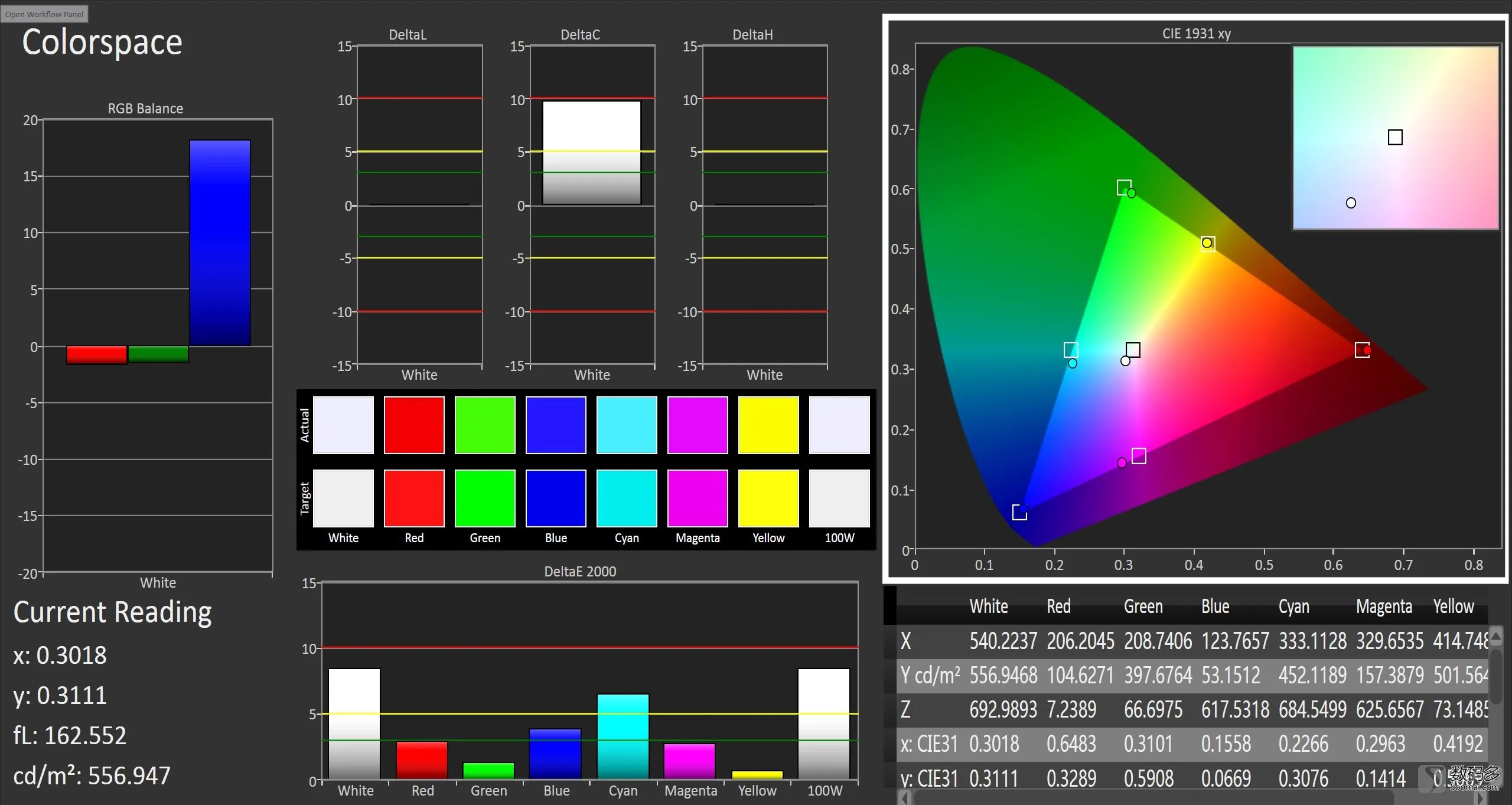Select the Actual White color swatch
The height and width of the screenshot is (805, 1512).
coord(343,425)
